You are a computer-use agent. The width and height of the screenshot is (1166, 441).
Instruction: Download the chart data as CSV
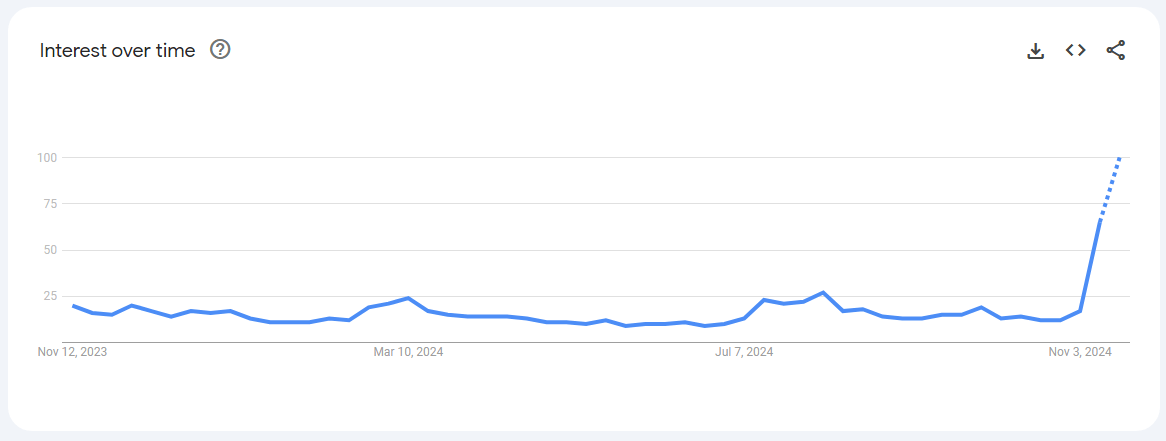[x=1036, y=50]
